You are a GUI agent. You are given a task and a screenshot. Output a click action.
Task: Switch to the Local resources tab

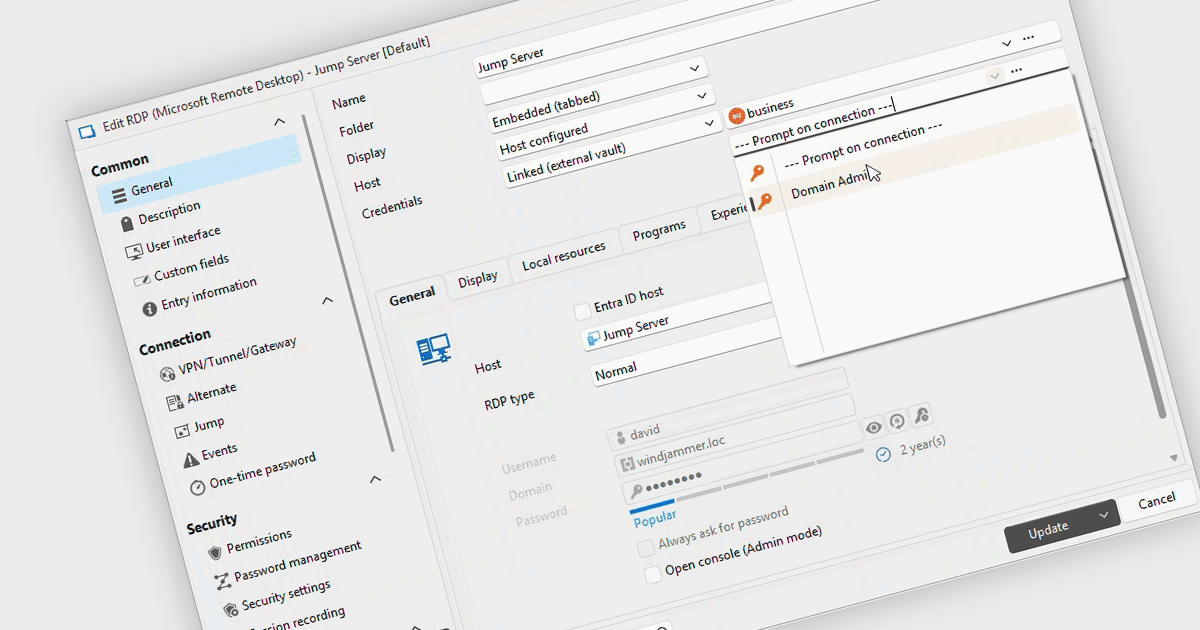tap(564, 257)
